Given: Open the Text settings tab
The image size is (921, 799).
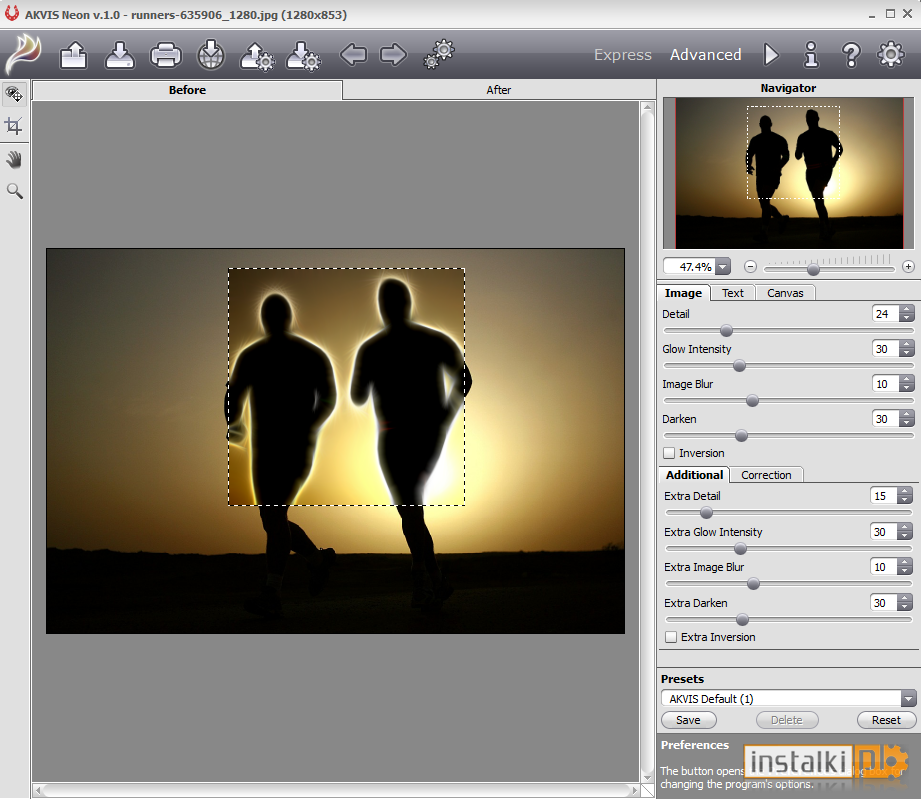Looking at the screenshot, I should point(732,293).
